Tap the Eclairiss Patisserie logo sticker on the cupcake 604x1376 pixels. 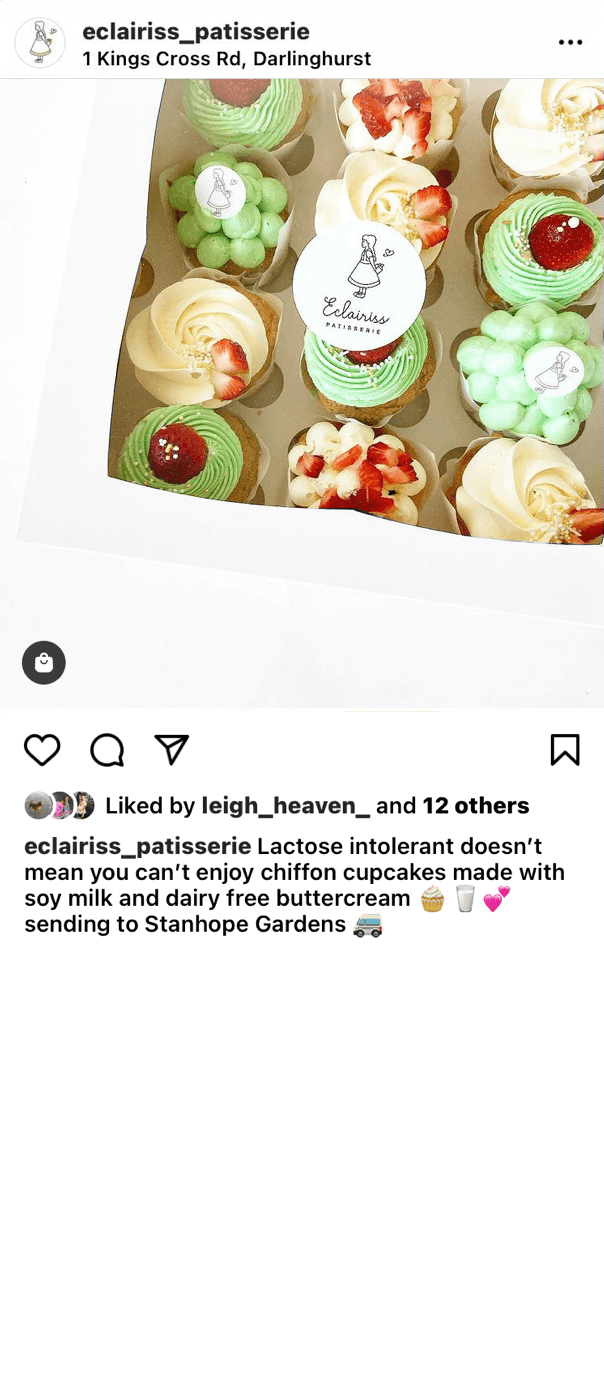[359, 285]
